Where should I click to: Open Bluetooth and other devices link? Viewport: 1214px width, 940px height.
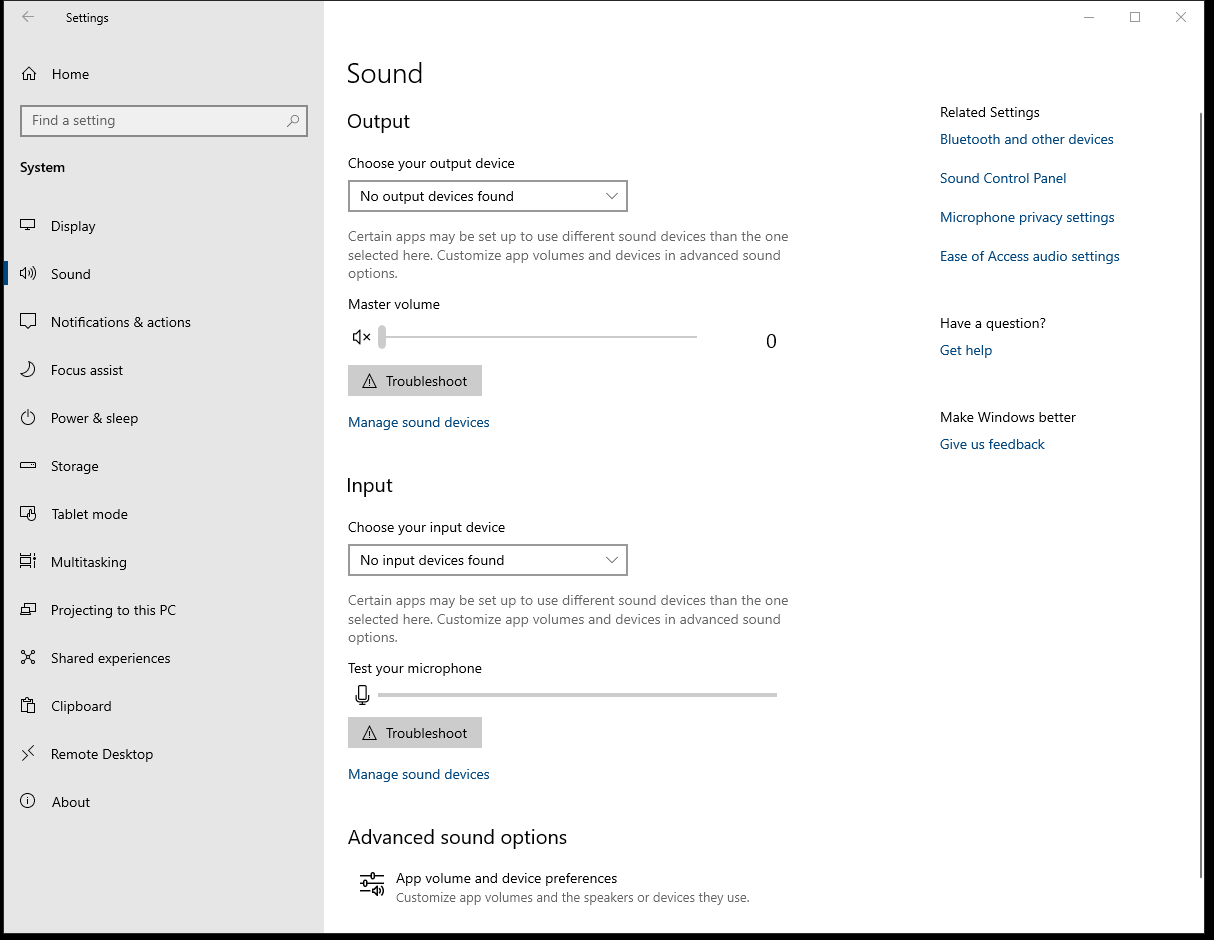pyautogui.click(x=1026, y=139)
